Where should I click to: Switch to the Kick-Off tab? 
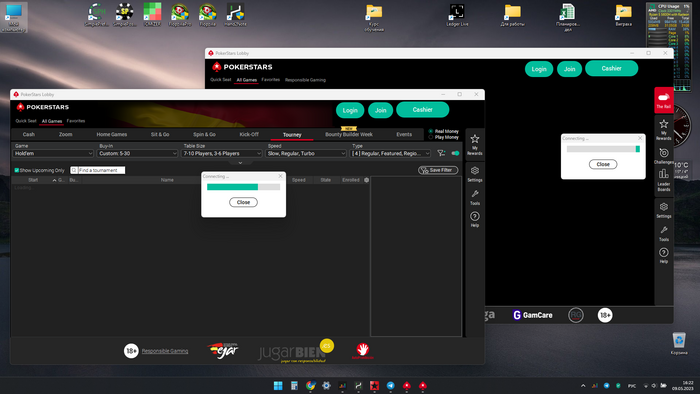point(249,134)
